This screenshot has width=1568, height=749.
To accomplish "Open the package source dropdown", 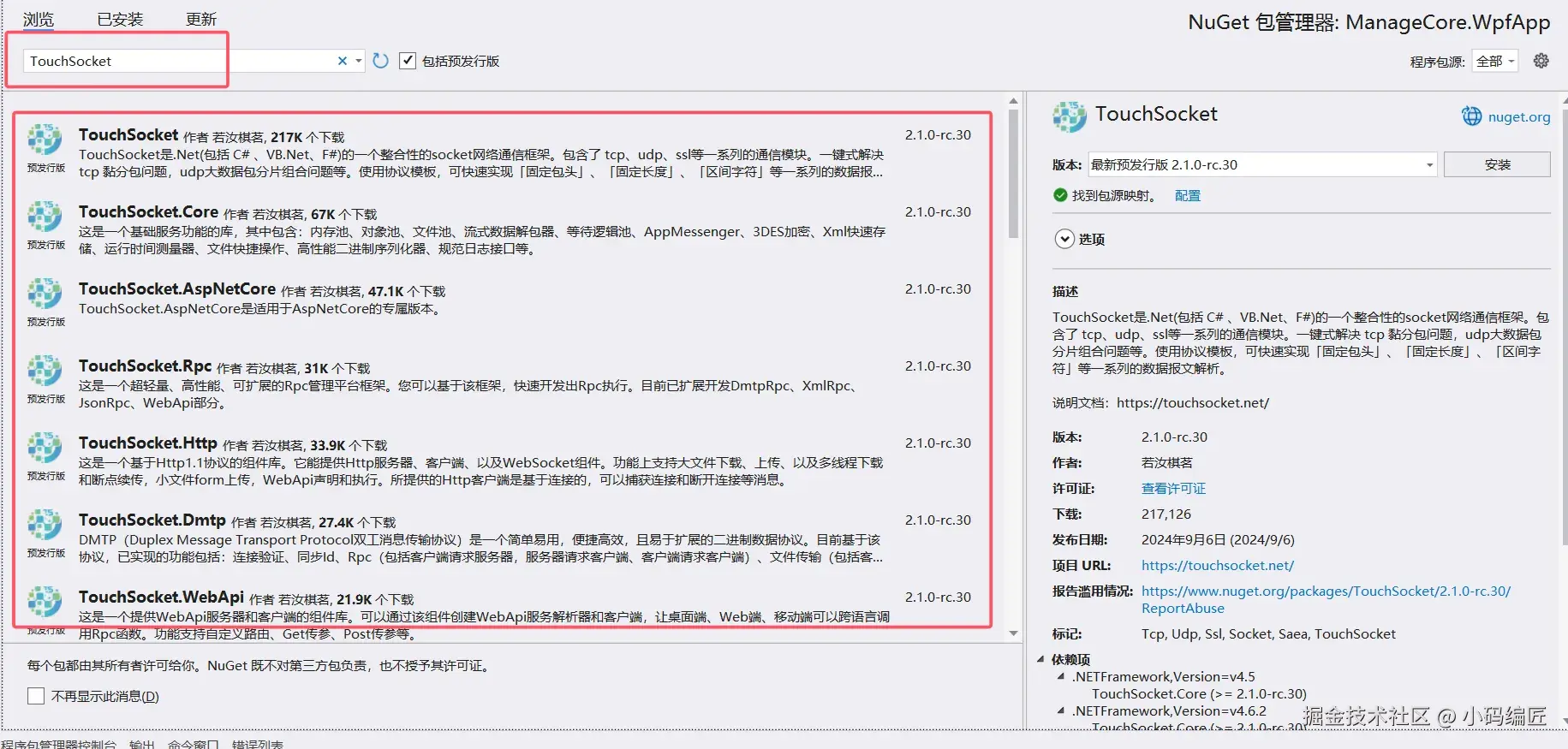I will coord(1495,61).
